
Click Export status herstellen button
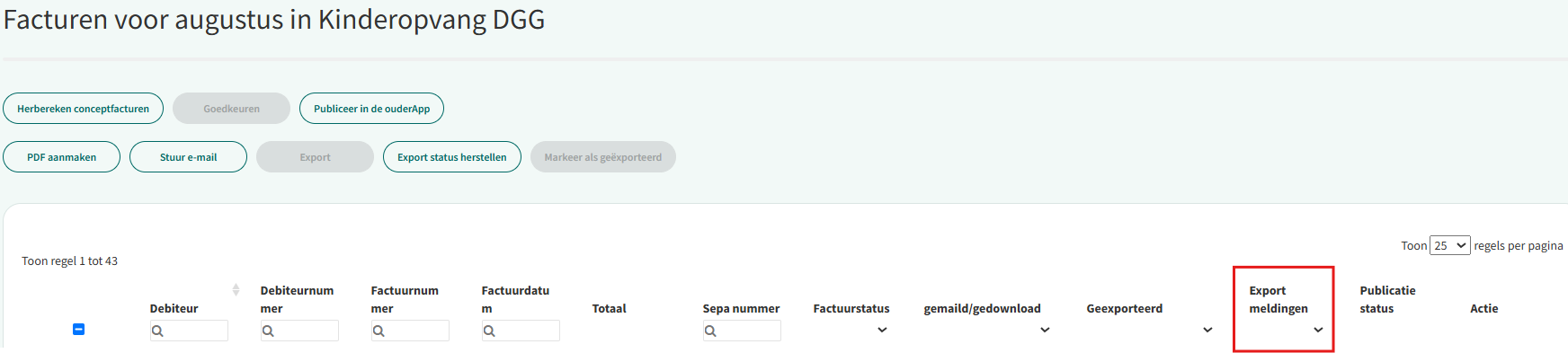point(452,157)
